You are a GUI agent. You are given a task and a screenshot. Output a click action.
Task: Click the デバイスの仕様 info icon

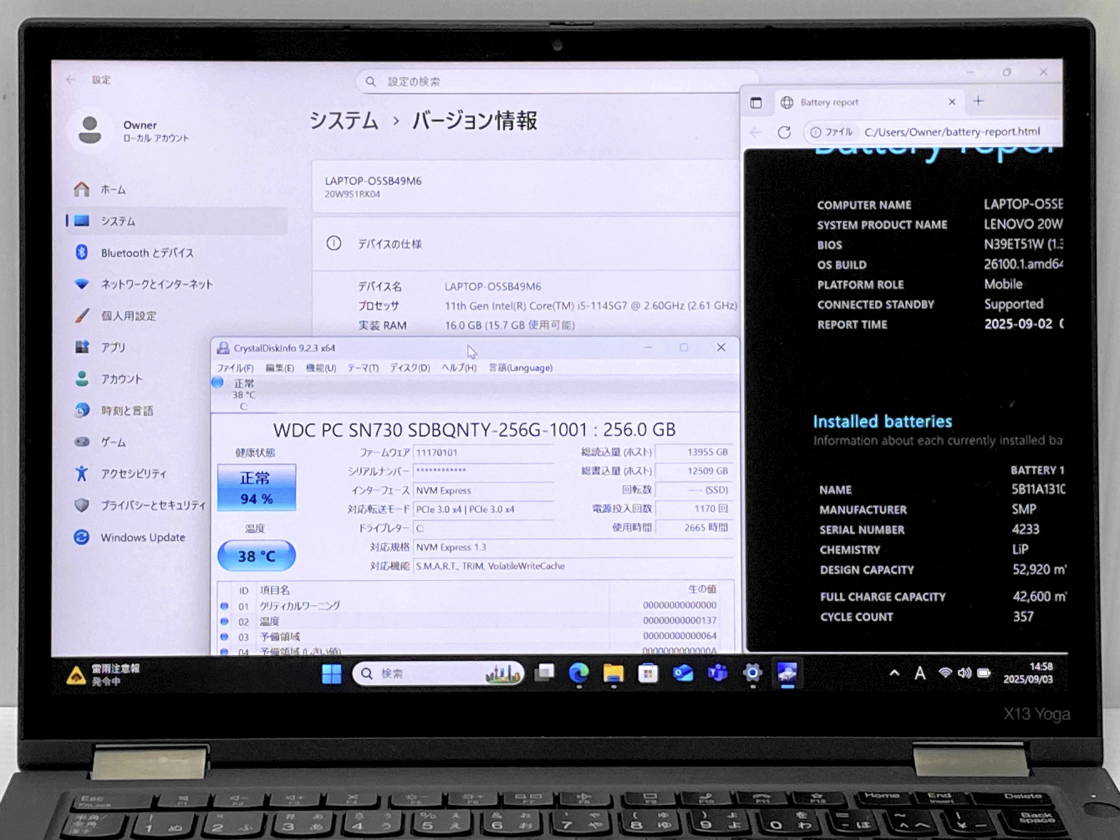point(334,243)
